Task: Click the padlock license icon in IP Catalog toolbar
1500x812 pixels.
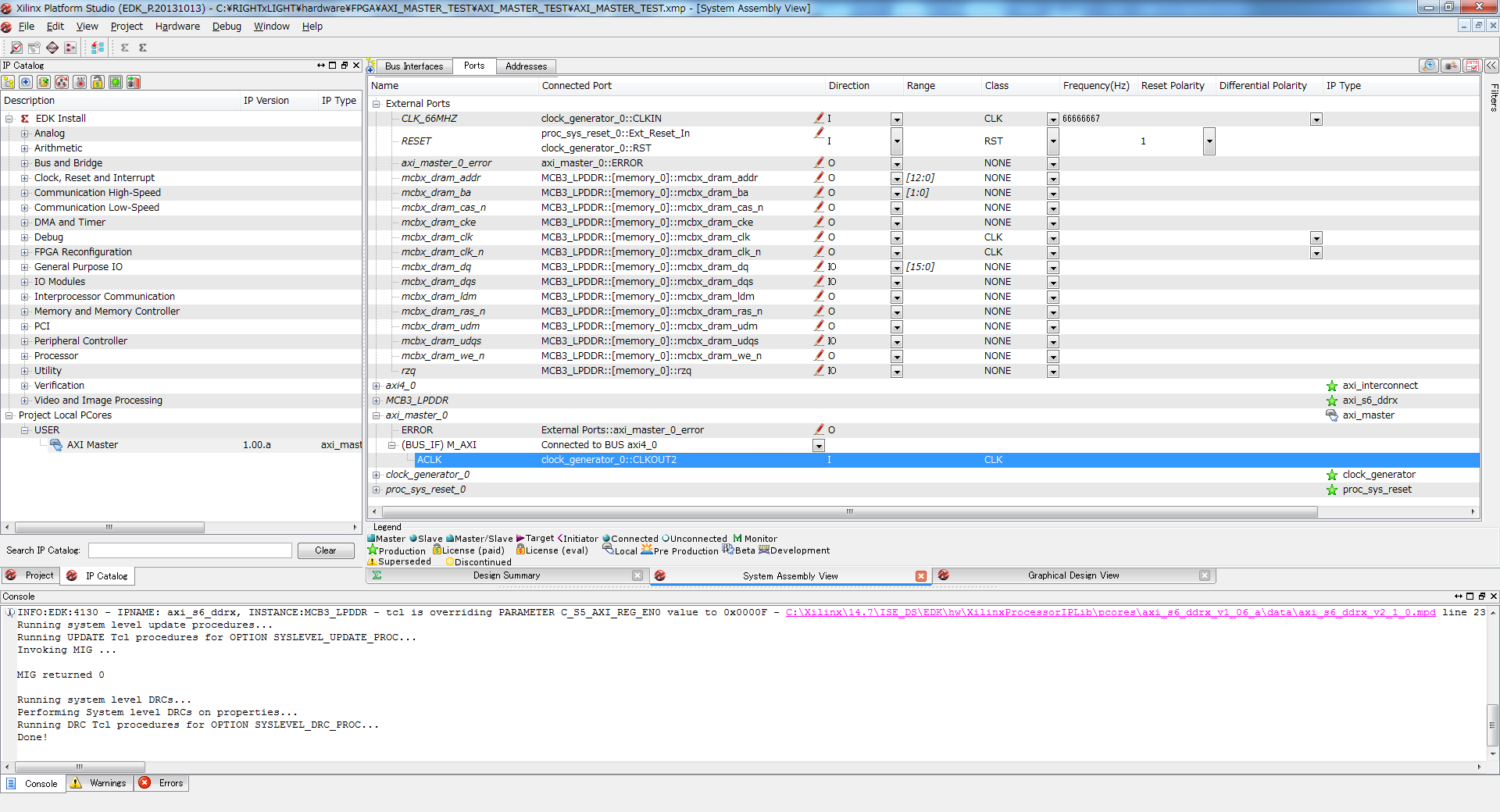Action: 98,82
